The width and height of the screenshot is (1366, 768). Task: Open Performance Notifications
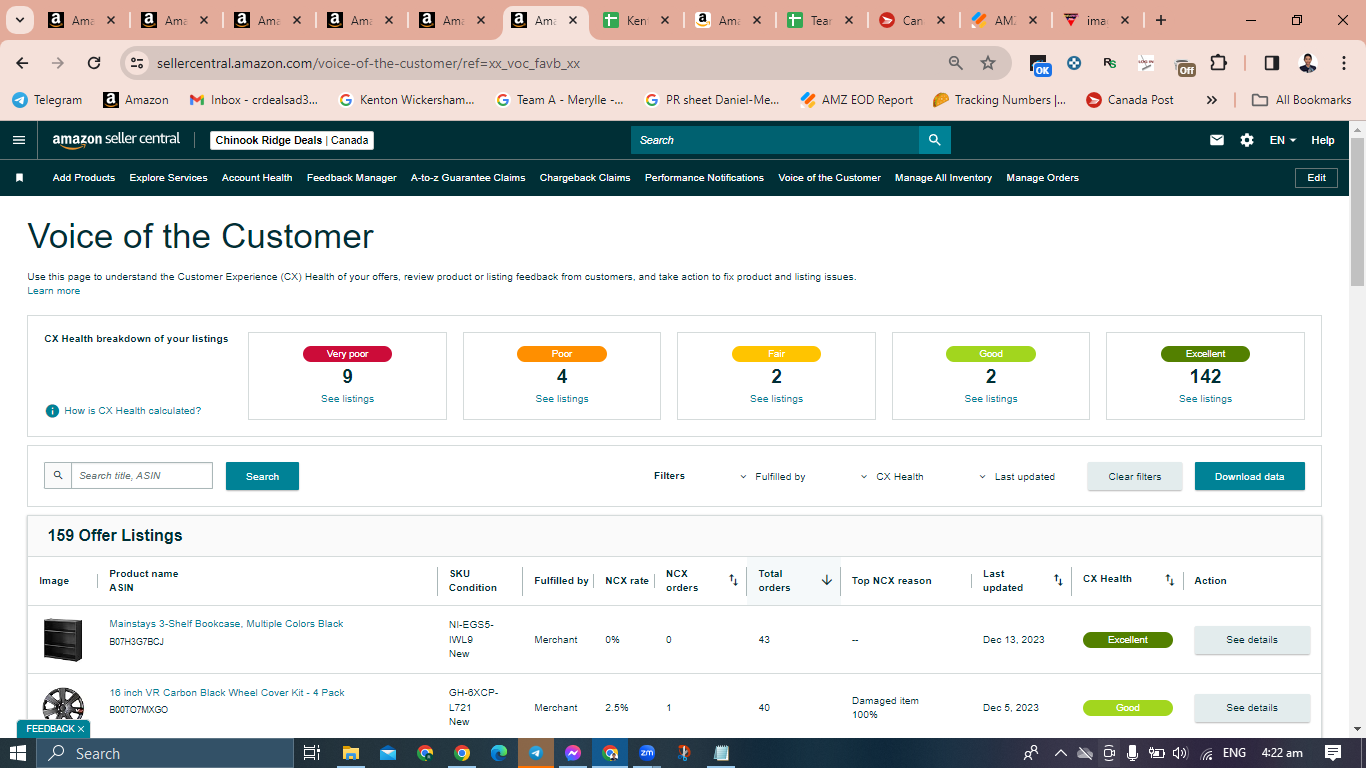tap(704, 178)
